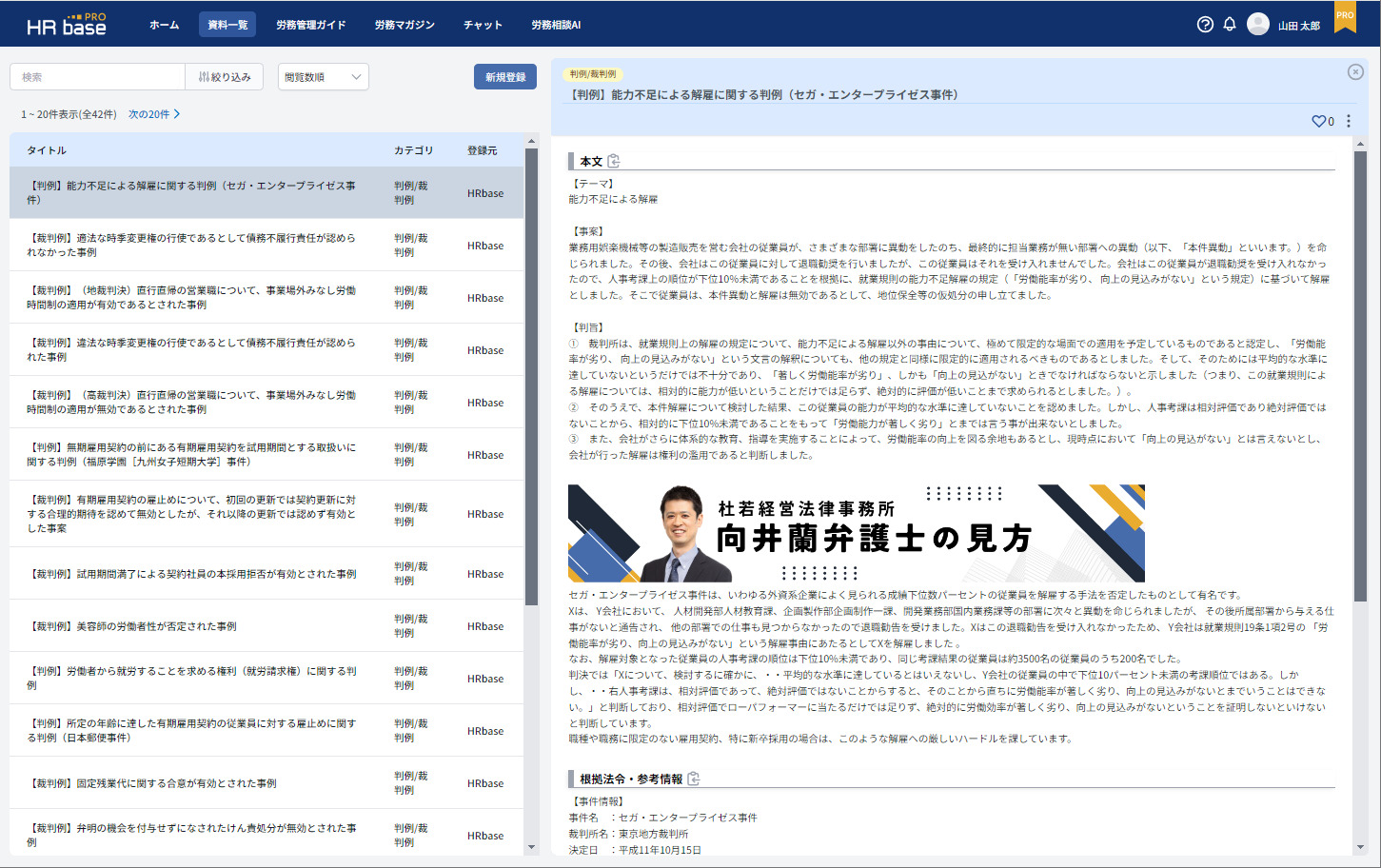Click the 新規登録 button
The height and width of the screenshot is (868, 1381).
click(x=504, y=77)
